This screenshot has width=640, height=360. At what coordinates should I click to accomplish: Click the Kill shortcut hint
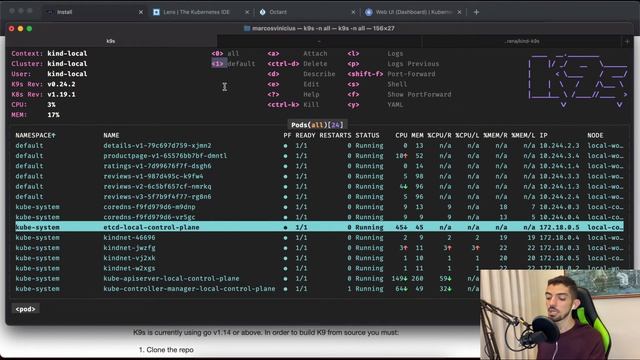(x=293, y=104)
